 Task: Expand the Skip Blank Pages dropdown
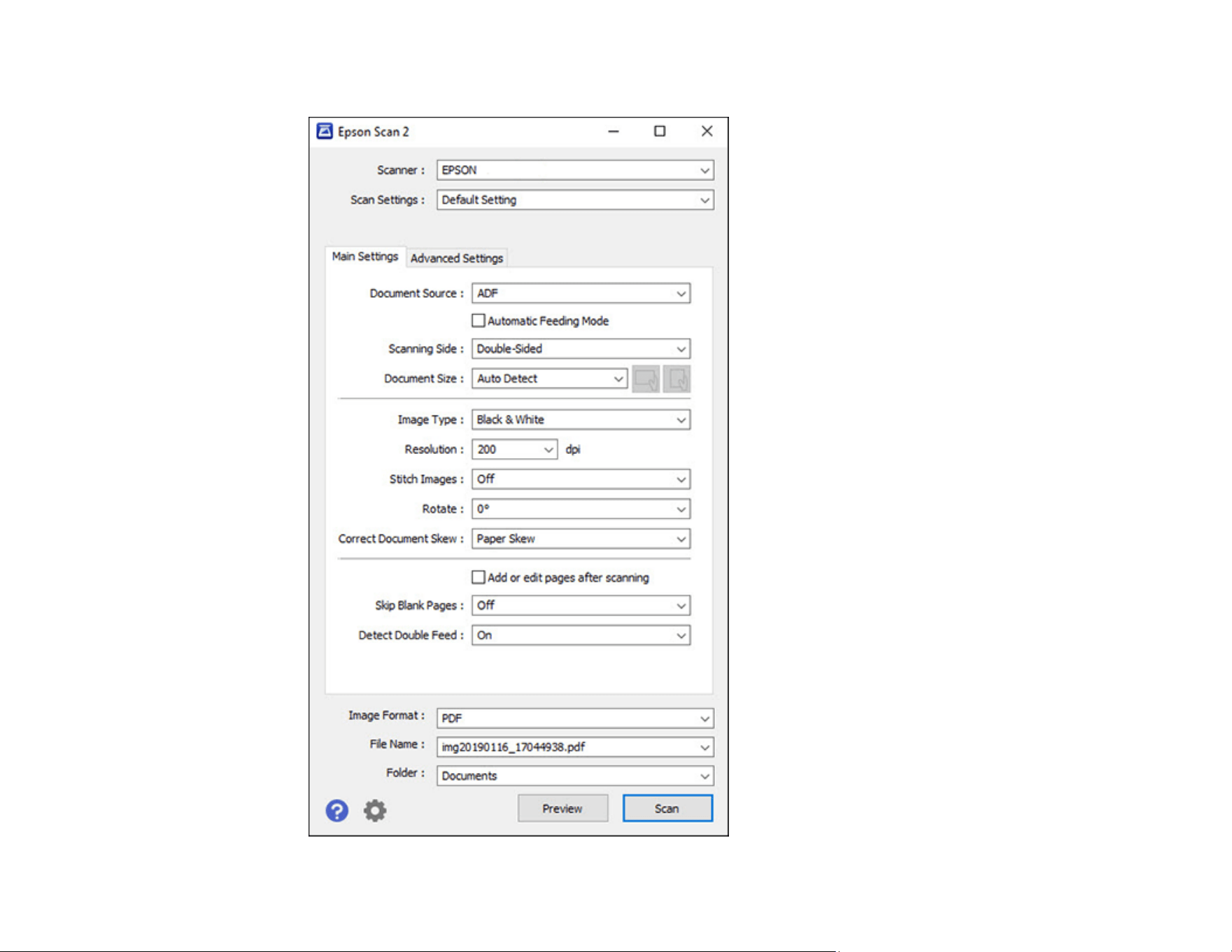(x=581, y=606)
